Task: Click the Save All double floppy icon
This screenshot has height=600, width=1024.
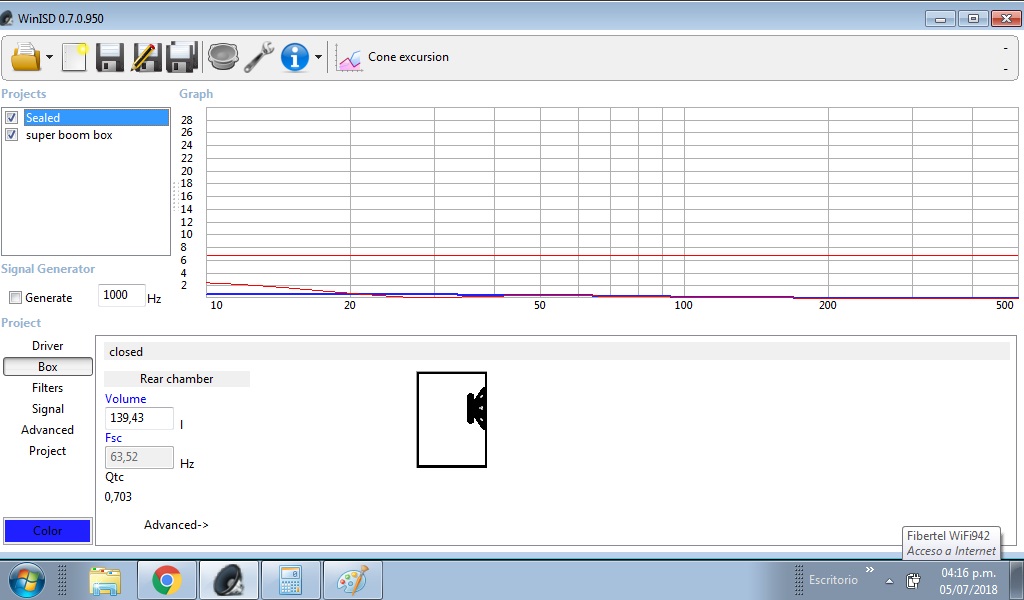Action: [182, 57]
